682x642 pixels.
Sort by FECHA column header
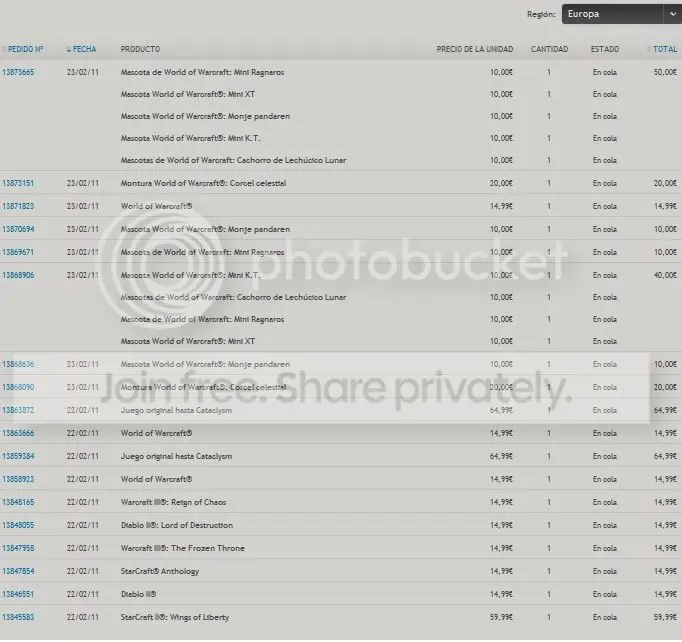pos(81,49)
